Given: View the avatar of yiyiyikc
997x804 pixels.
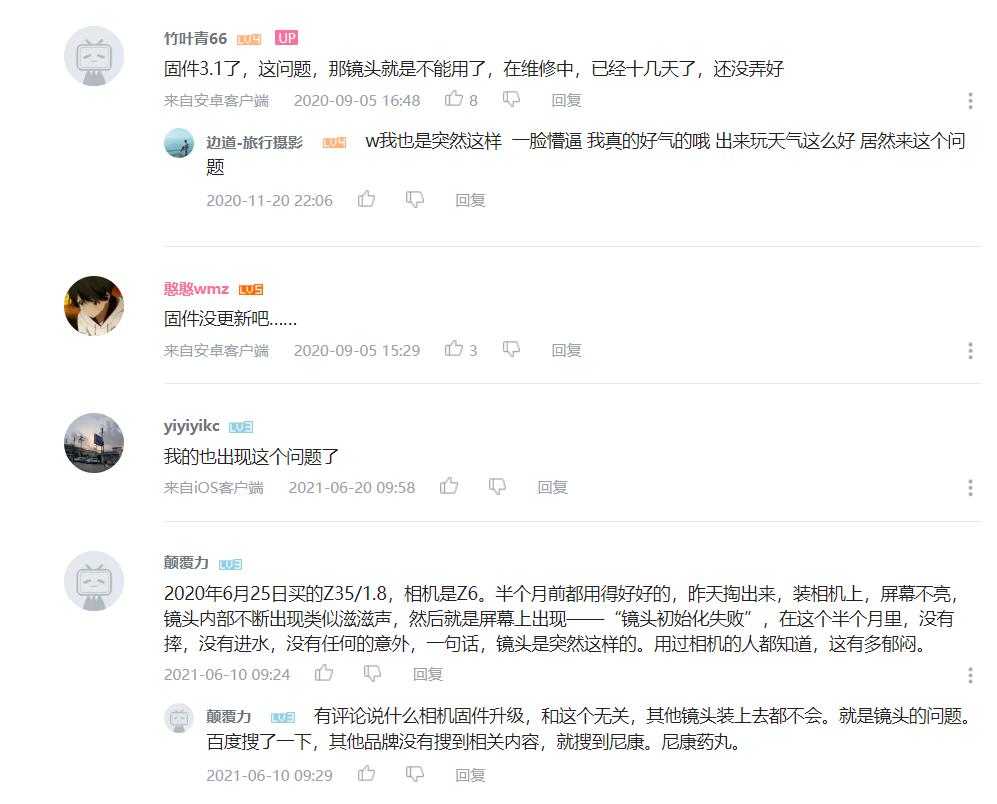Looking at the screenshot, I should [x=94, y=443].
